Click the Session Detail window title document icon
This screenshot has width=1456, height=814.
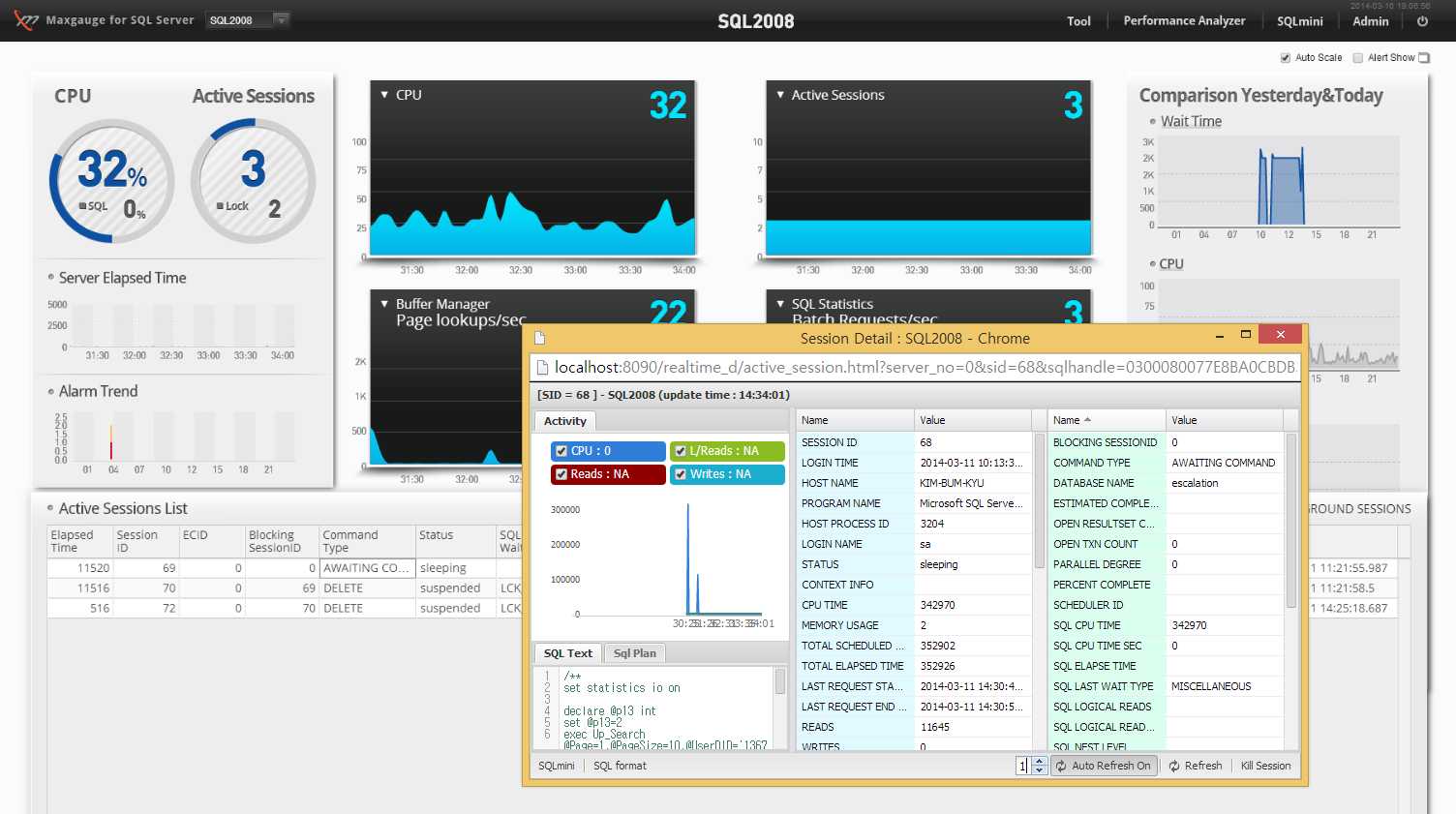pyautogui.click(x=540, y=338)
